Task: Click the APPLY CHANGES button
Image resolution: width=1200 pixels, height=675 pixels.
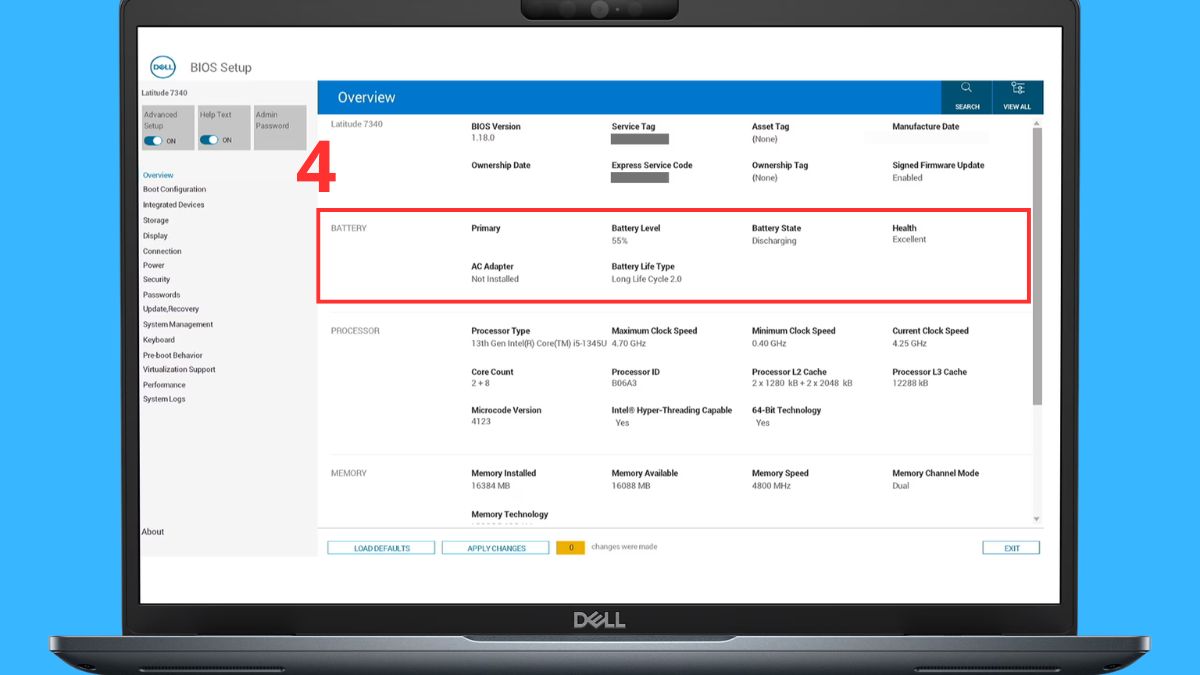Action: pyautogui.click(x=496, y=548)
